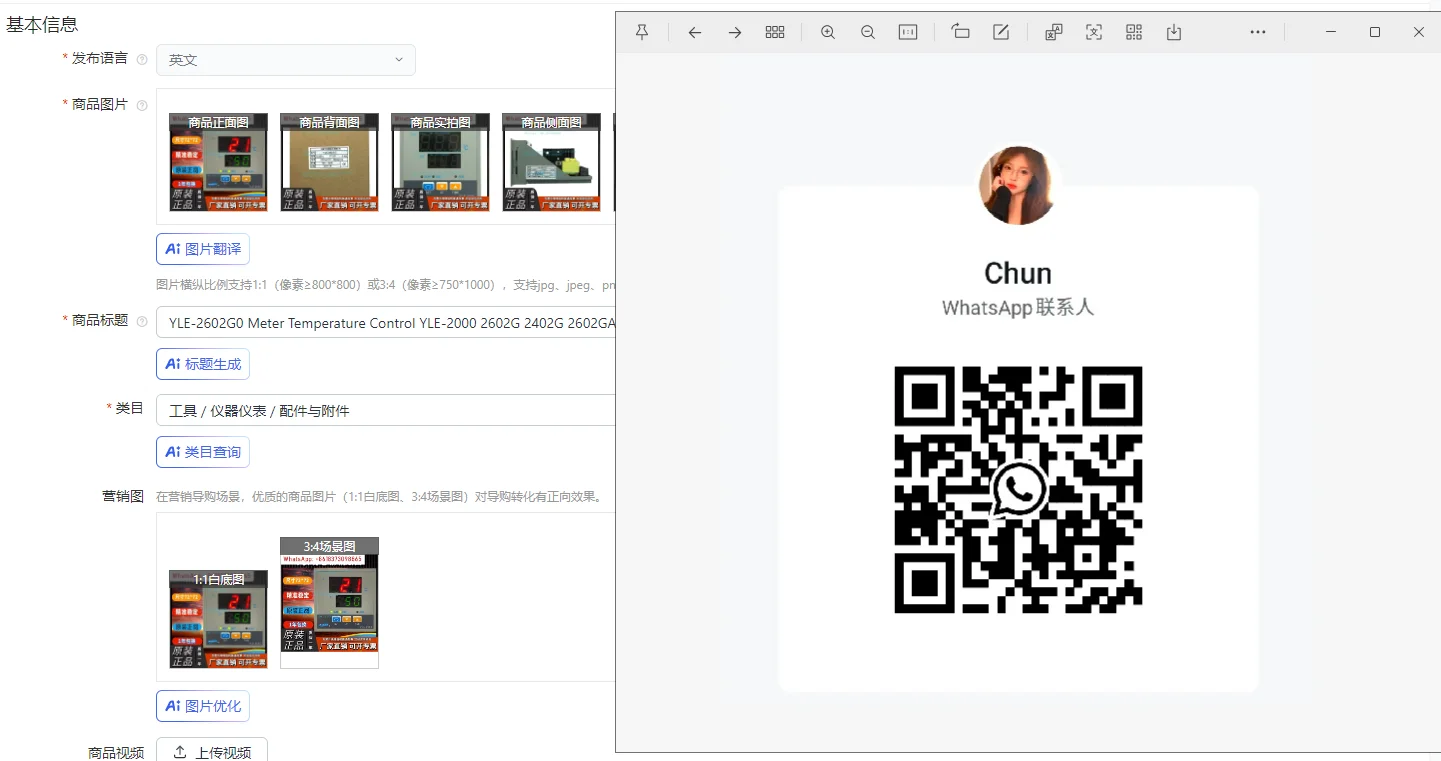Screen dimensions: 1441x761
Task: Pin the image viewer window on top
Action: tap(642, 32)
